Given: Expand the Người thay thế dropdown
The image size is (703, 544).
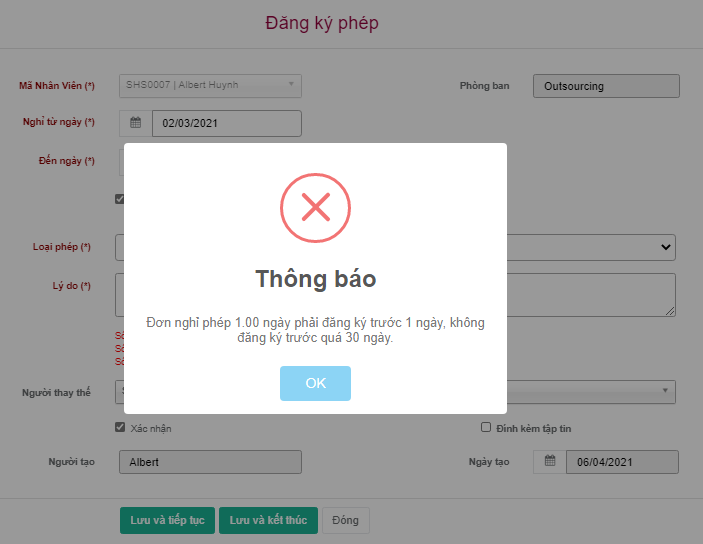Looking at the screenshot, I should [x=666, y=391].
